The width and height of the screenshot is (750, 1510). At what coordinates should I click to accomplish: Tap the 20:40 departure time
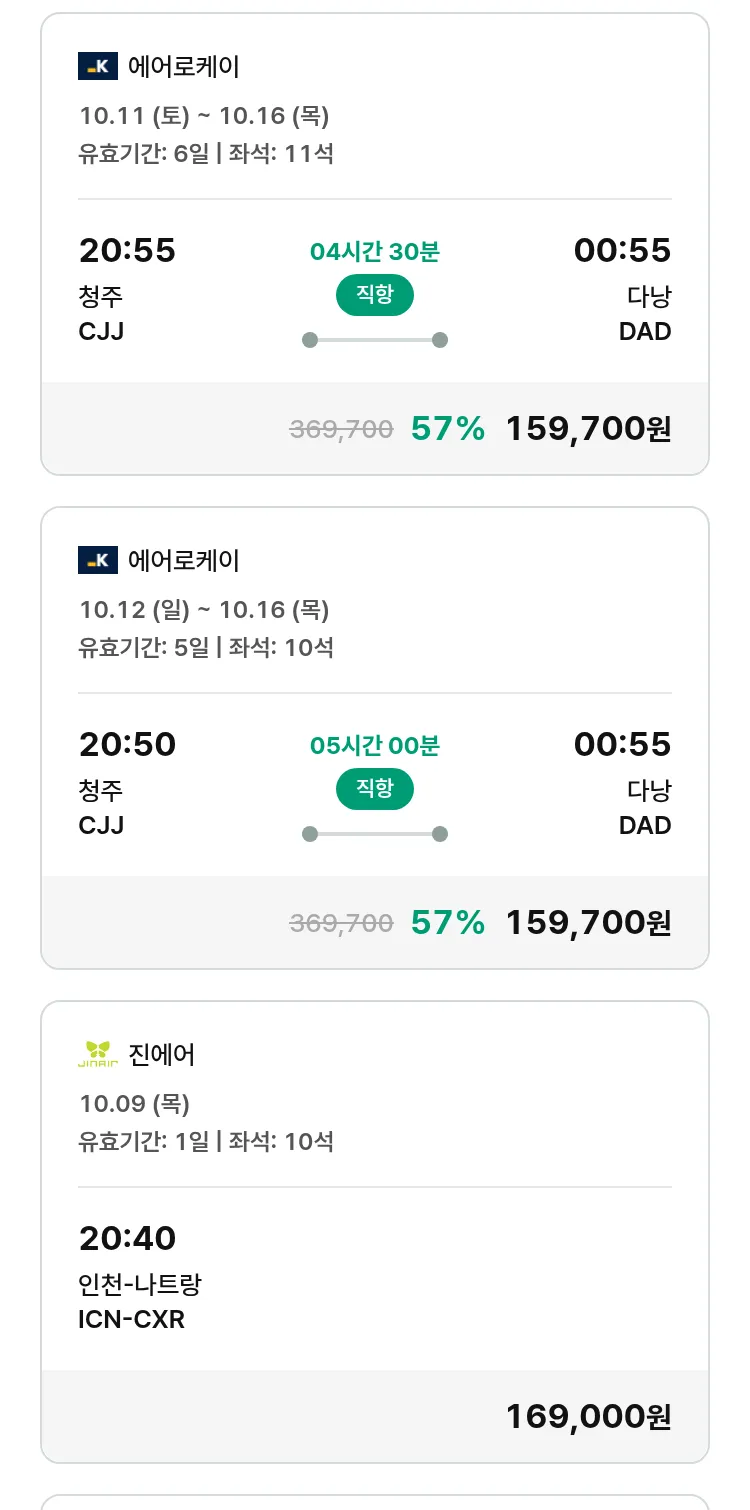coord(127,1238)
